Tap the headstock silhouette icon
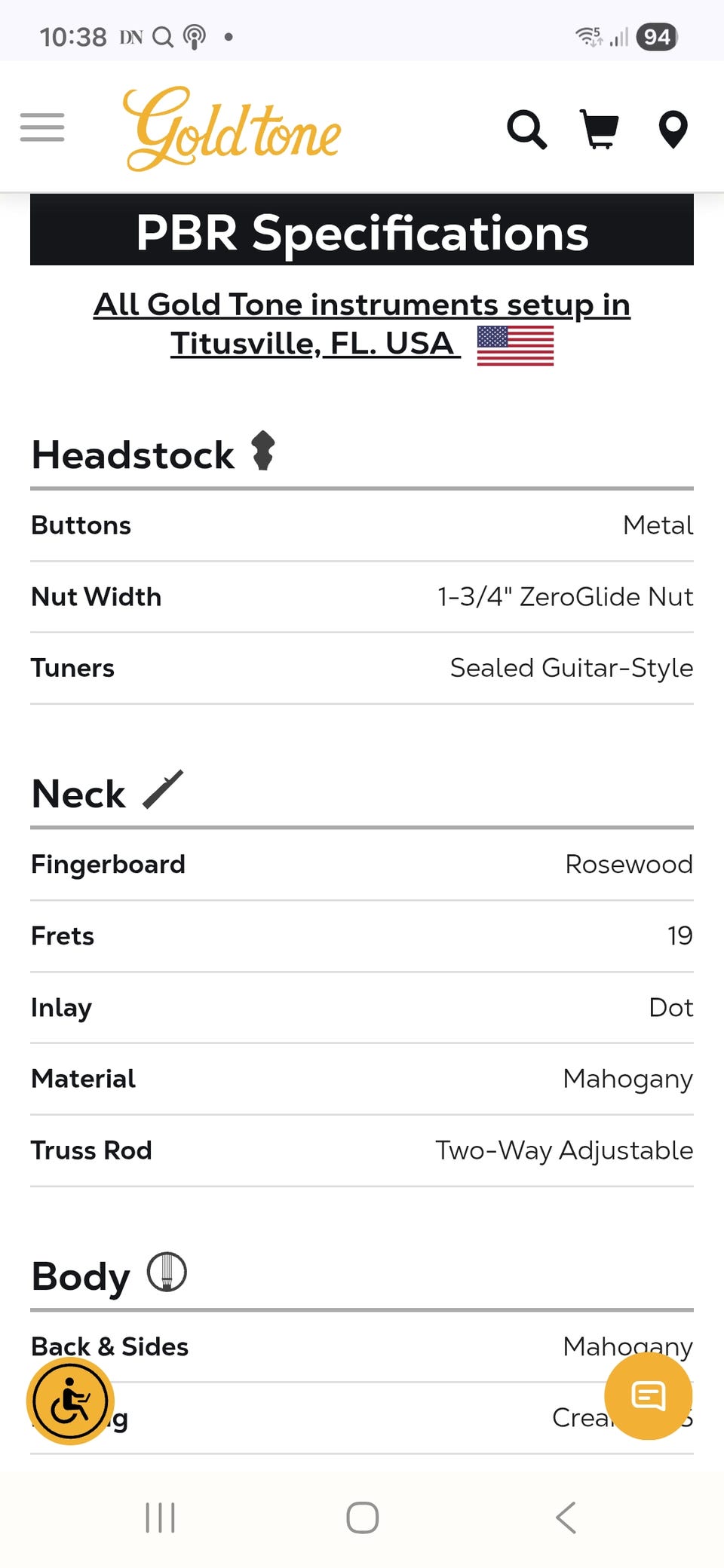 (262, 451)
